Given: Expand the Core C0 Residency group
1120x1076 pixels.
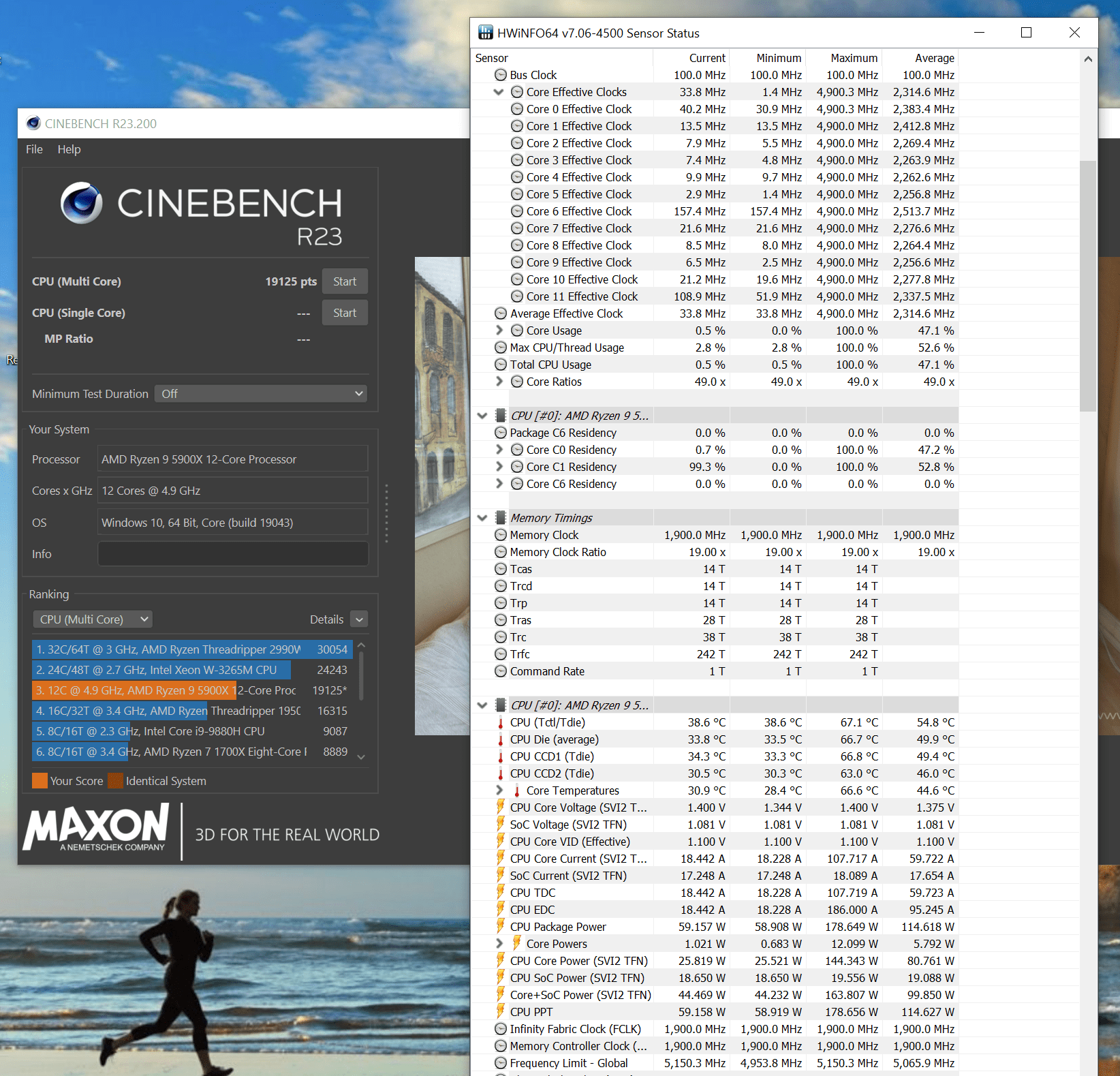Looking at the screenshot, I should (499, 450).
